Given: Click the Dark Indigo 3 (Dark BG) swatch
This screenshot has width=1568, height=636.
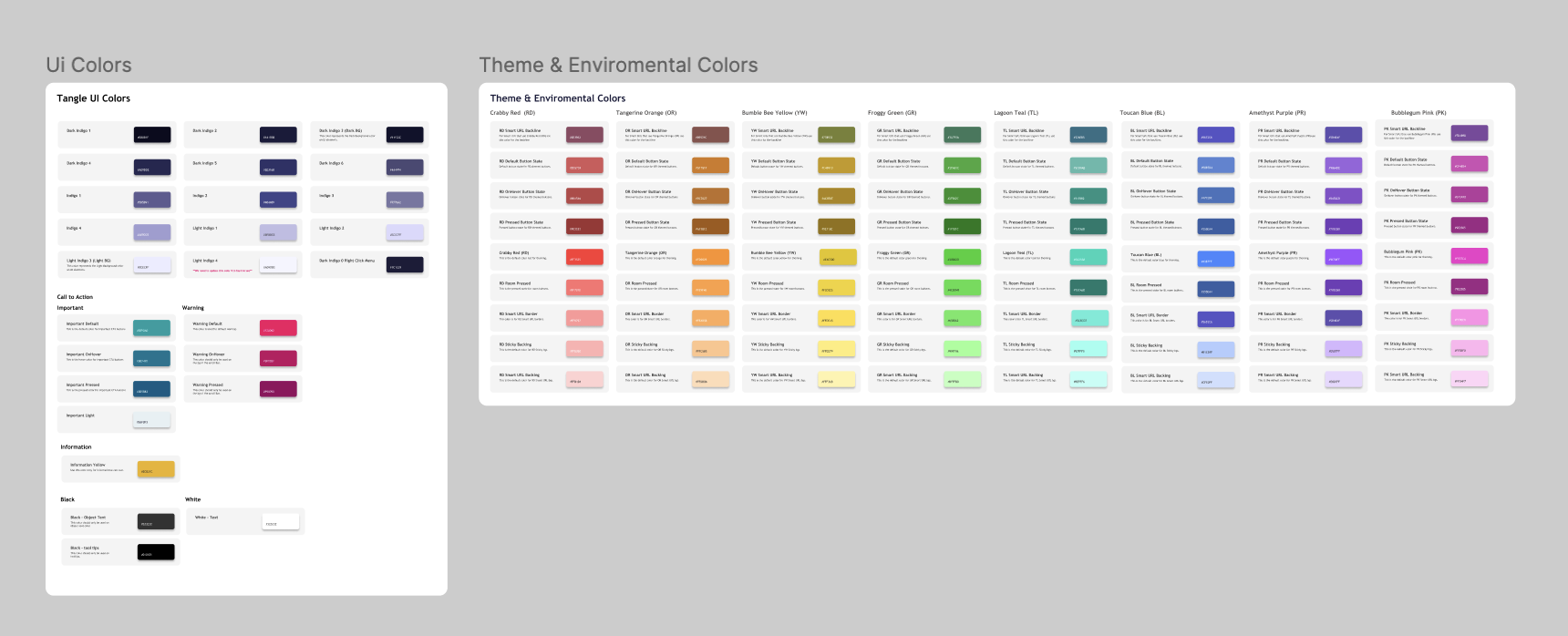Looking at the screenshot, I should [405, 135].
